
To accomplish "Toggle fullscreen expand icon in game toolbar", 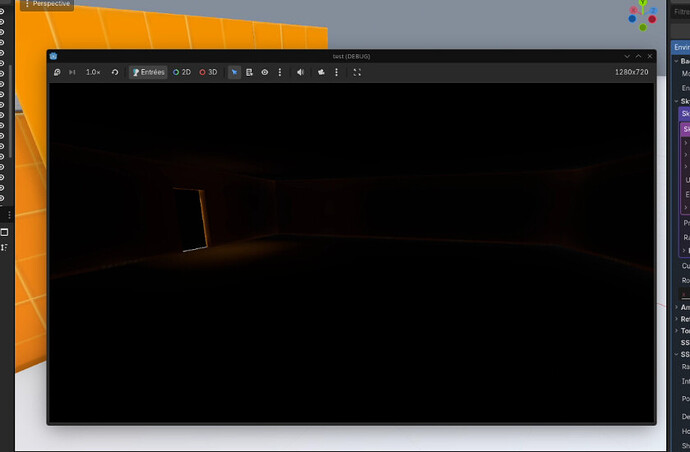I will pyautogui.click(x=357, y=72).
